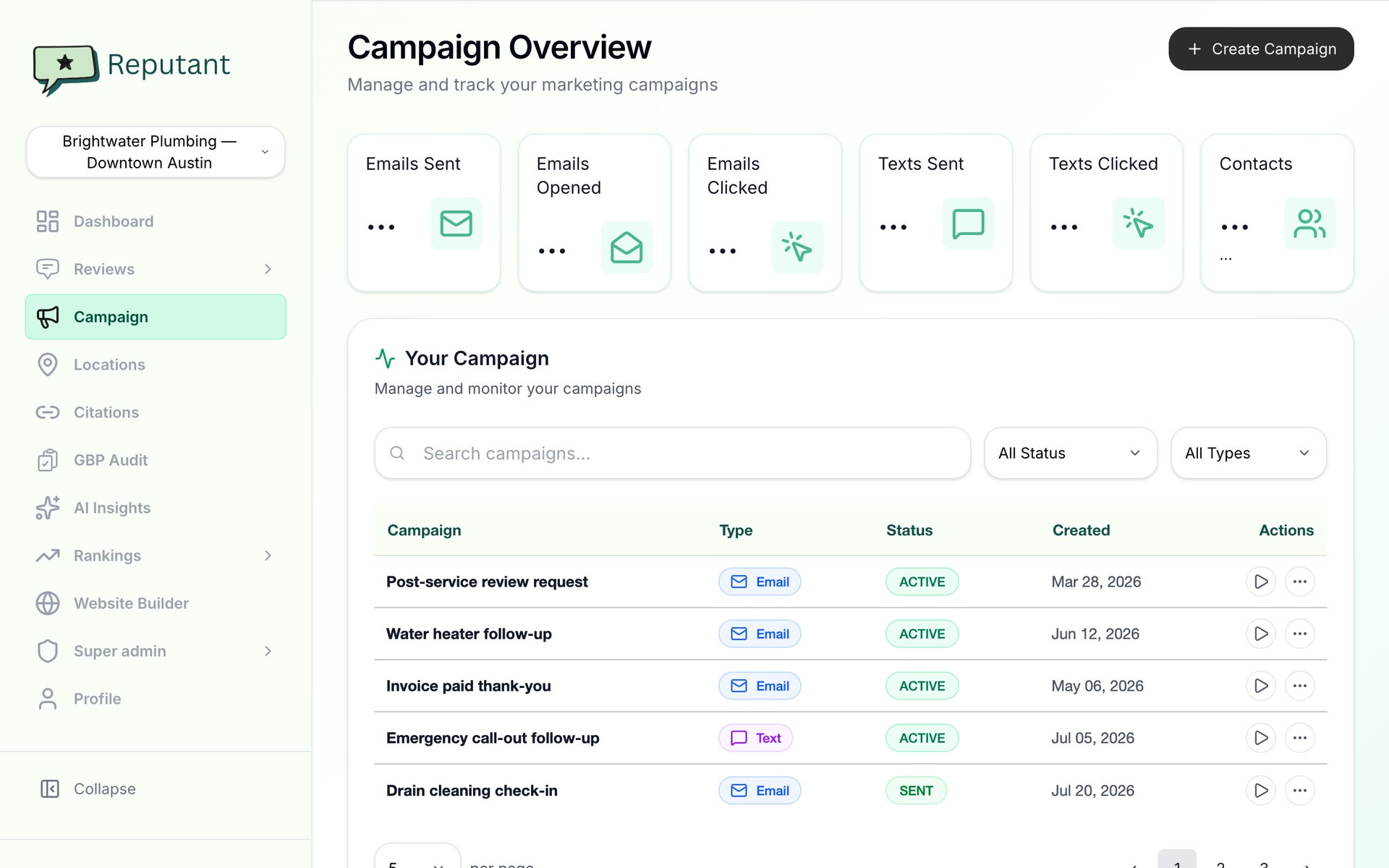
Task: Click the Texts Sent message icon
Action: tap(968, 224)
